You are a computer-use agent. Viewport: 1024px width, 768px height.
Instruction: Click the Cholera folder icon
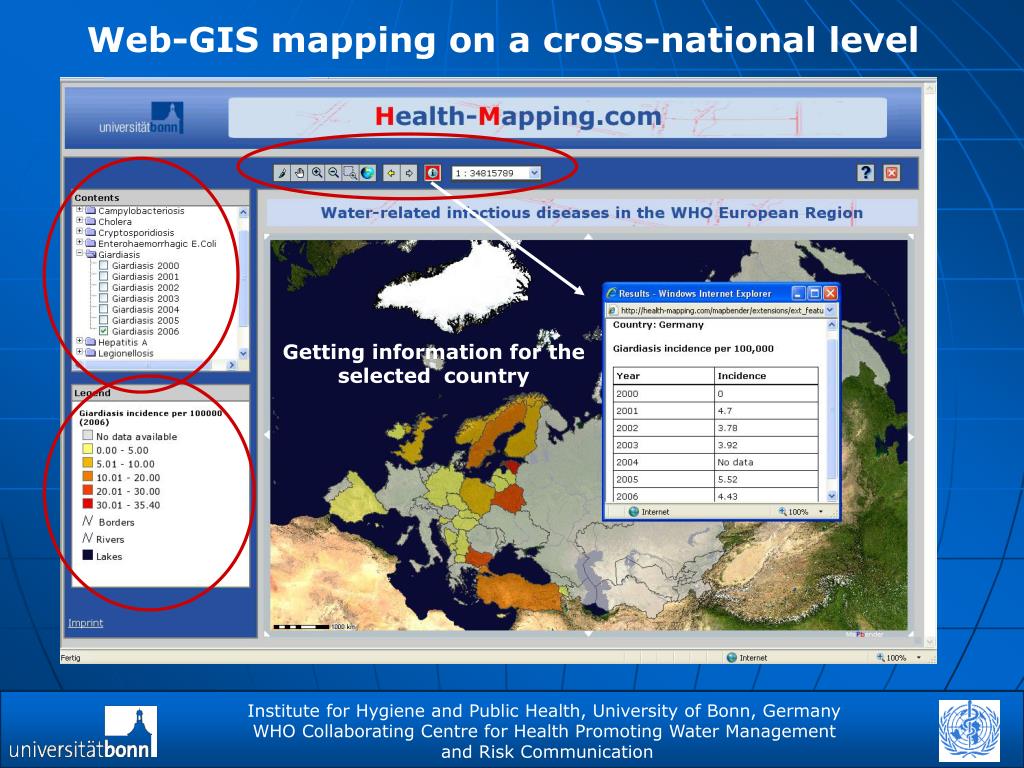91,222
